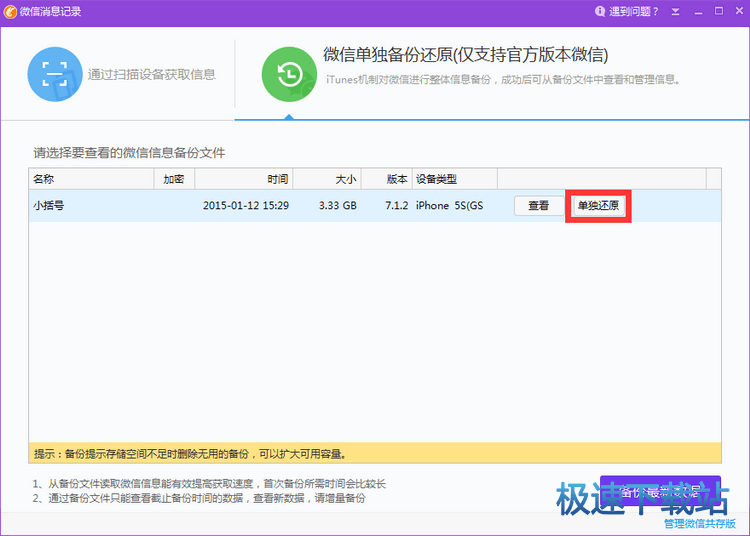Click the app logo in title bar
This screenshot has height=536, width=750.
pos(10,11)
